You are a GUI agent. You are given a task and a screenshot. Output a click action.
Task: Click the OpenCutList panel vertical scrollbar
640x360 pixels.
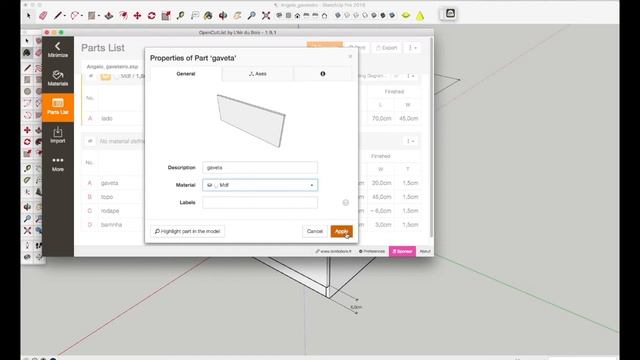point(431,137)
